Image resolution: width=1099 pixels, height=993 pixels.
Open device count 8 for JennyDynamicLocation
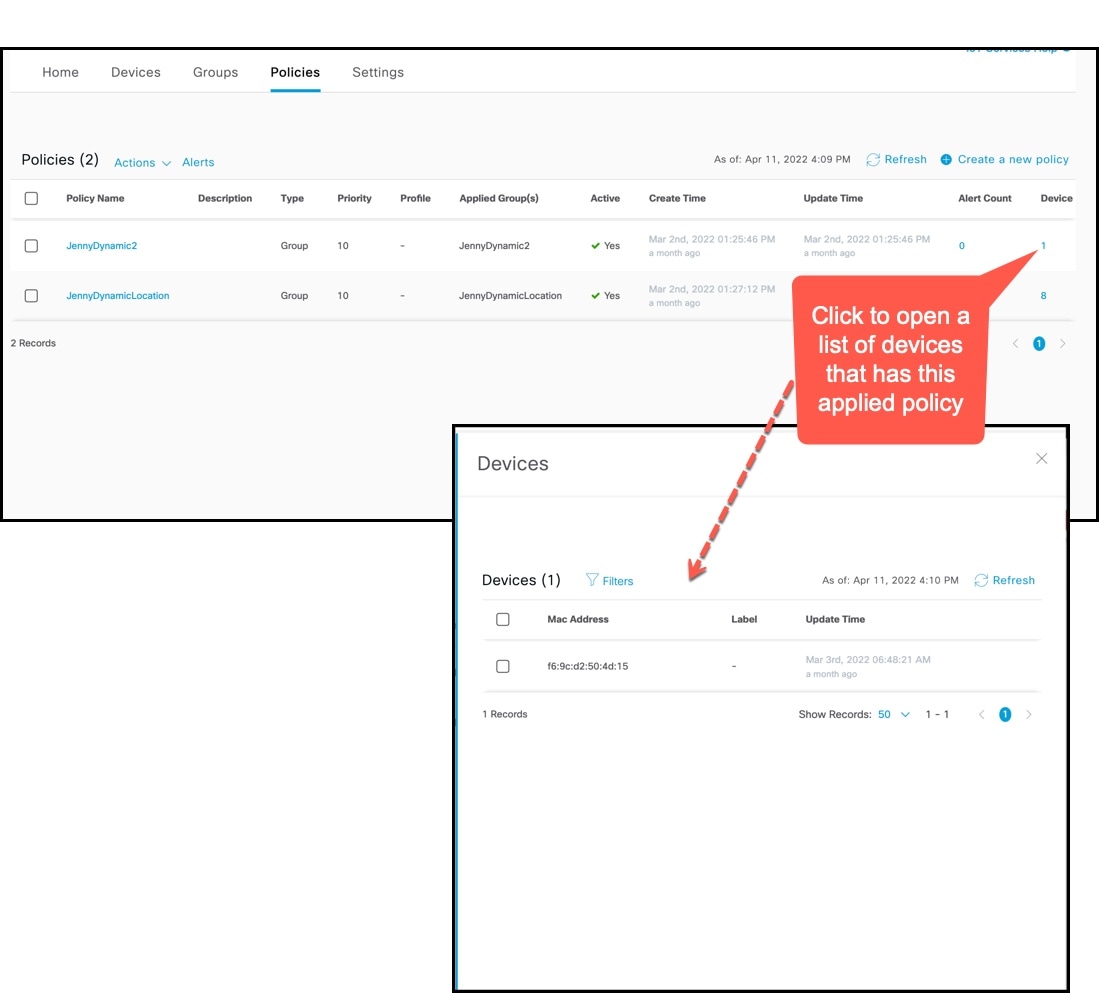[x=1043, y=296]
